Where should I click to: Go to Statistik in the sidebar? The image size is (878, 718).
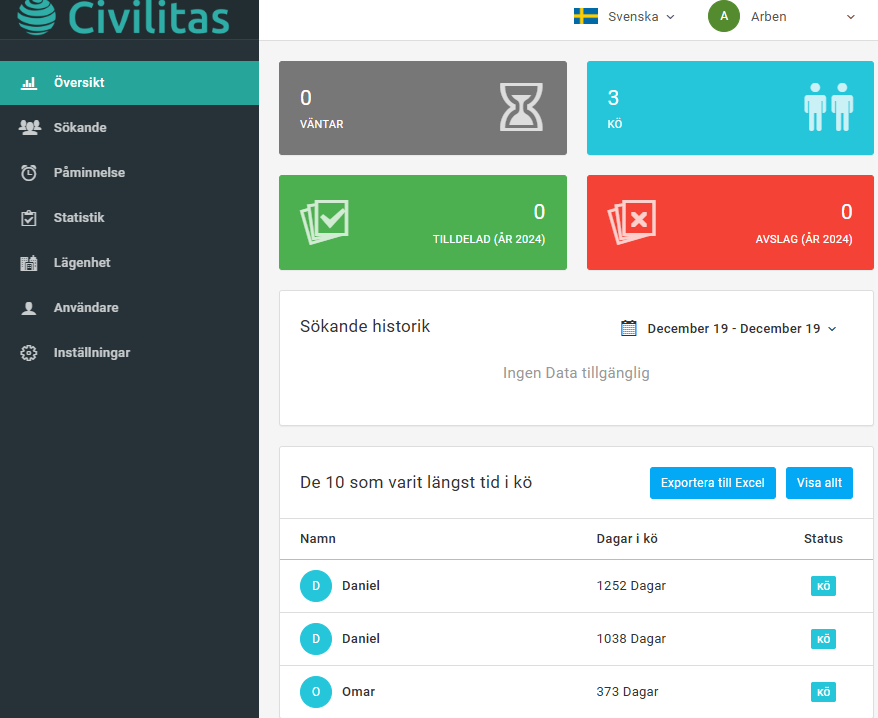(x=79, y=218)
